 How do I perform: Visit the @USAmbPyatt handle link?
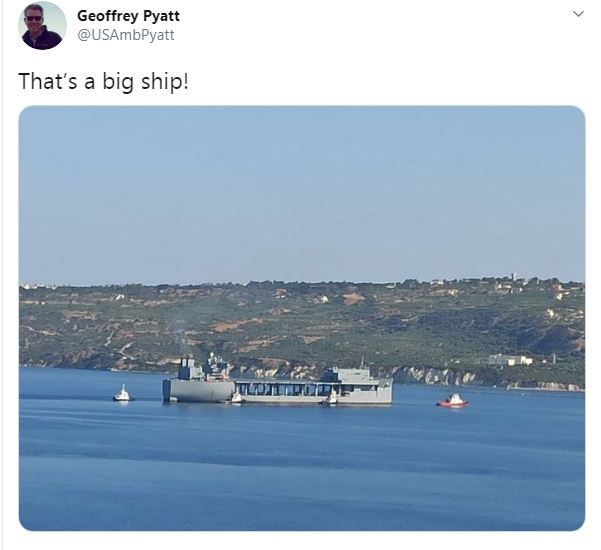[126, 35]
